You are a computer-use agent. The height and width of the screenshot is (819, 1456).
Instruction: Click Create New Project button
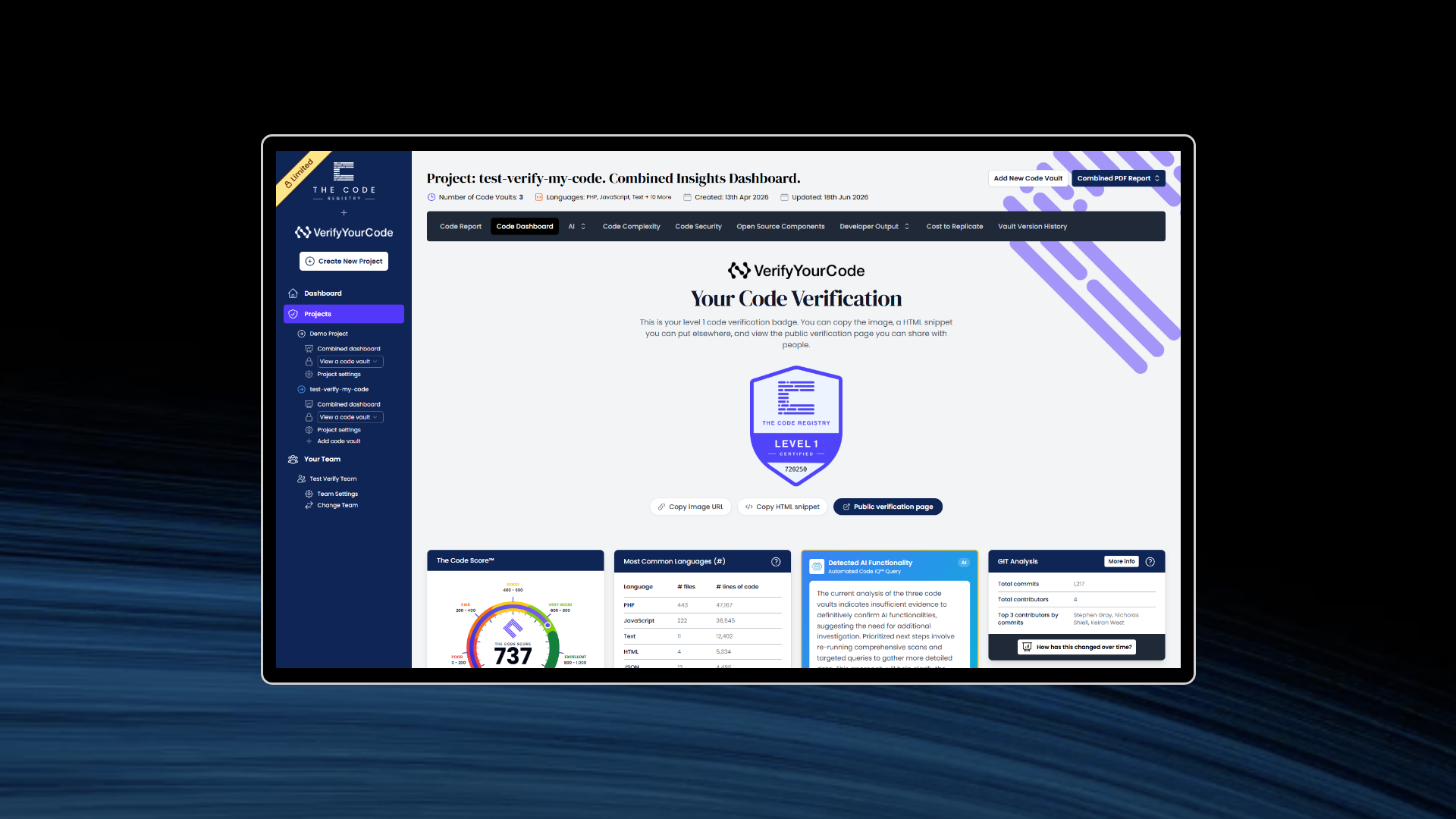[344, 262]
